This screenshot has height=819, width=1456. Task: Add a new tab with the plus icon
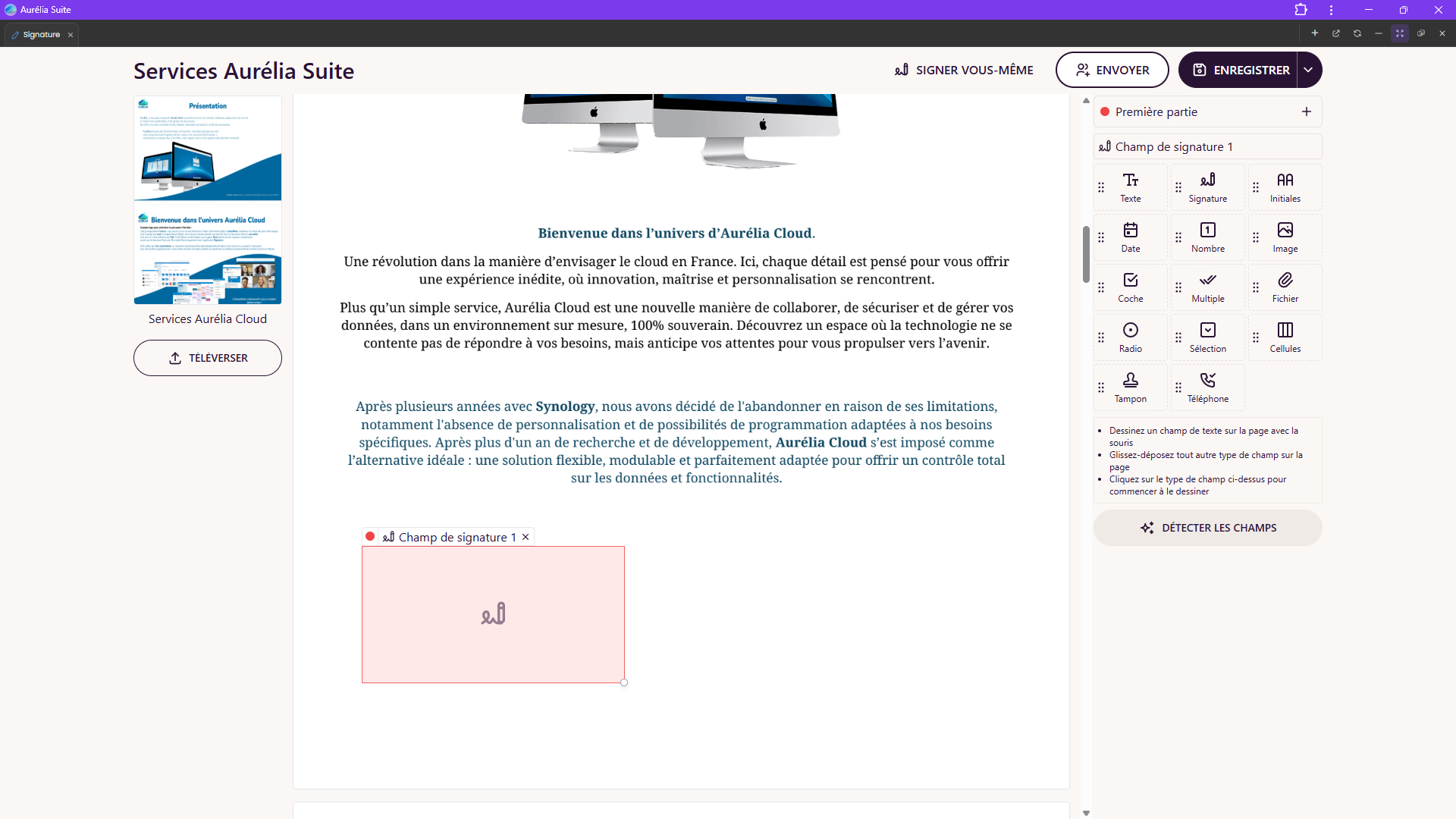tap(1315, 33)
